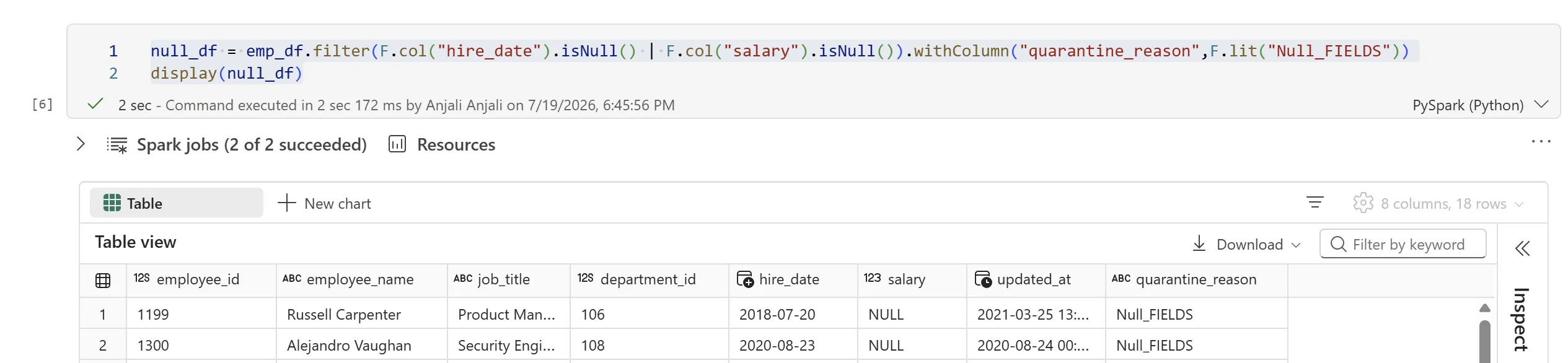Image resolution: width=1568 pixels, height=363 pixels.
Task: Click the Spark jobs list icon
Action: [x=117, y=145]
